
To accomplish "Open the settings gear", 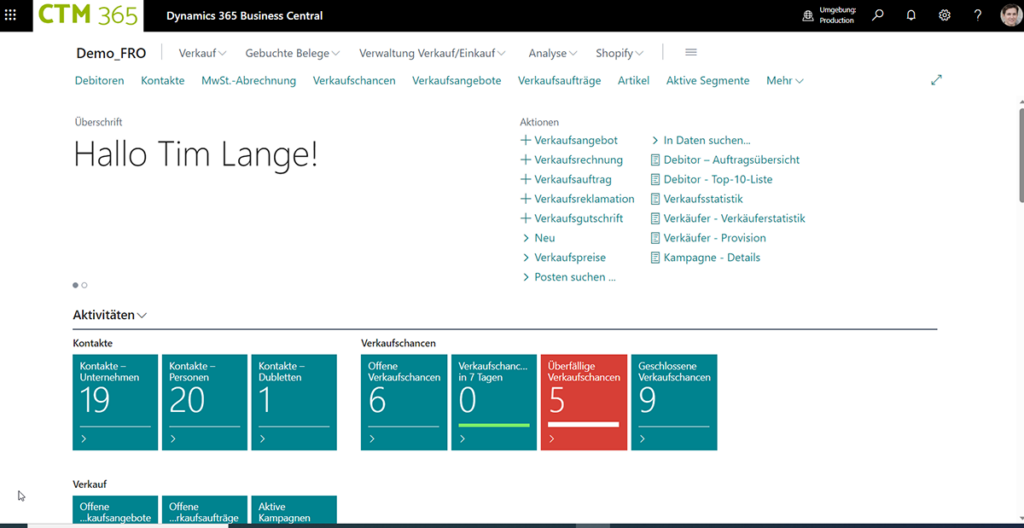I will [944, 15].
